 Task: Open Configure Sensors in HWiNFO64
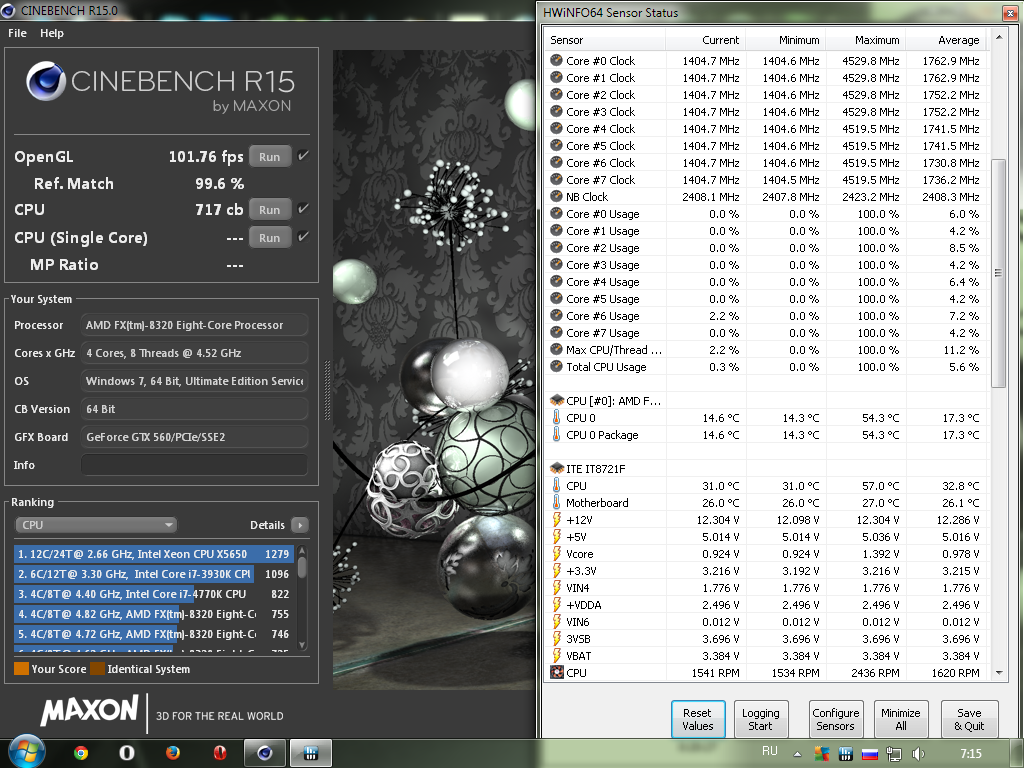tap(836, 719)
